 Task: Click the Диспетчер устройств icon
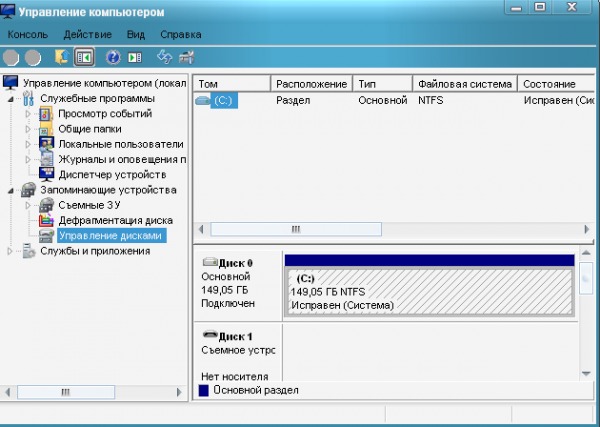tap(46, 174)
